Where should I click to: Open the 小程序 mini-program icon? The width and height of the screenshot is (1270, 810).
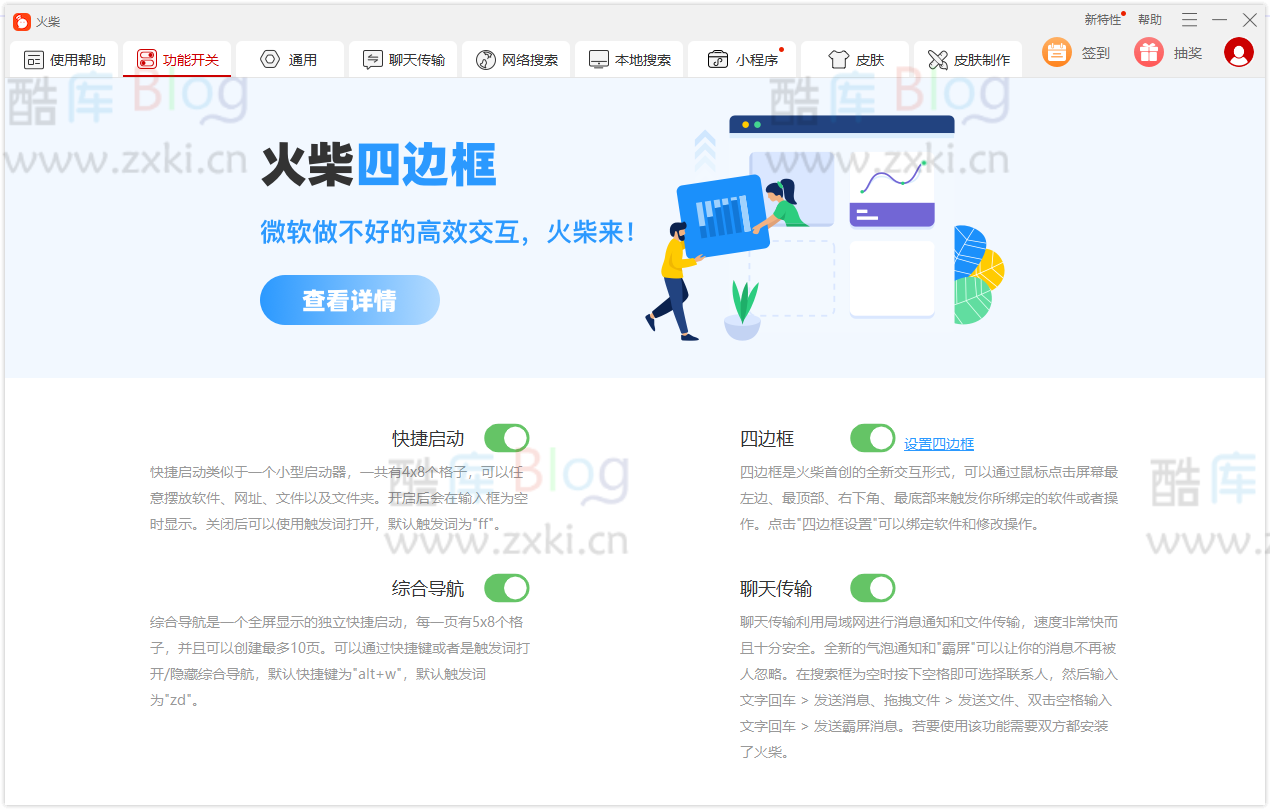[x=716, y=58]
